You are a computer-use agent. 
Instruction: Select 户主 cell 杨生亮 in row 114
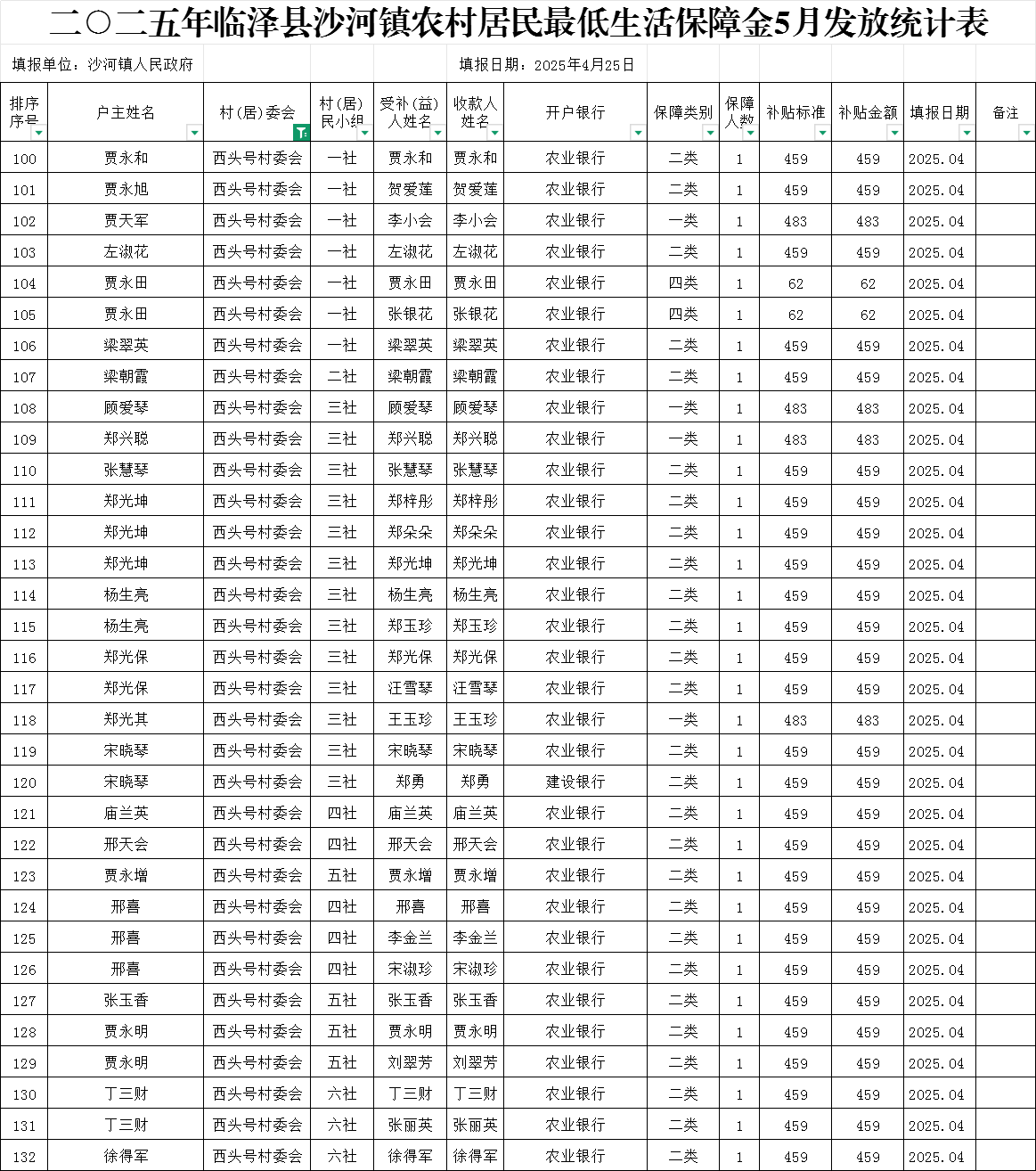point(126,595)
